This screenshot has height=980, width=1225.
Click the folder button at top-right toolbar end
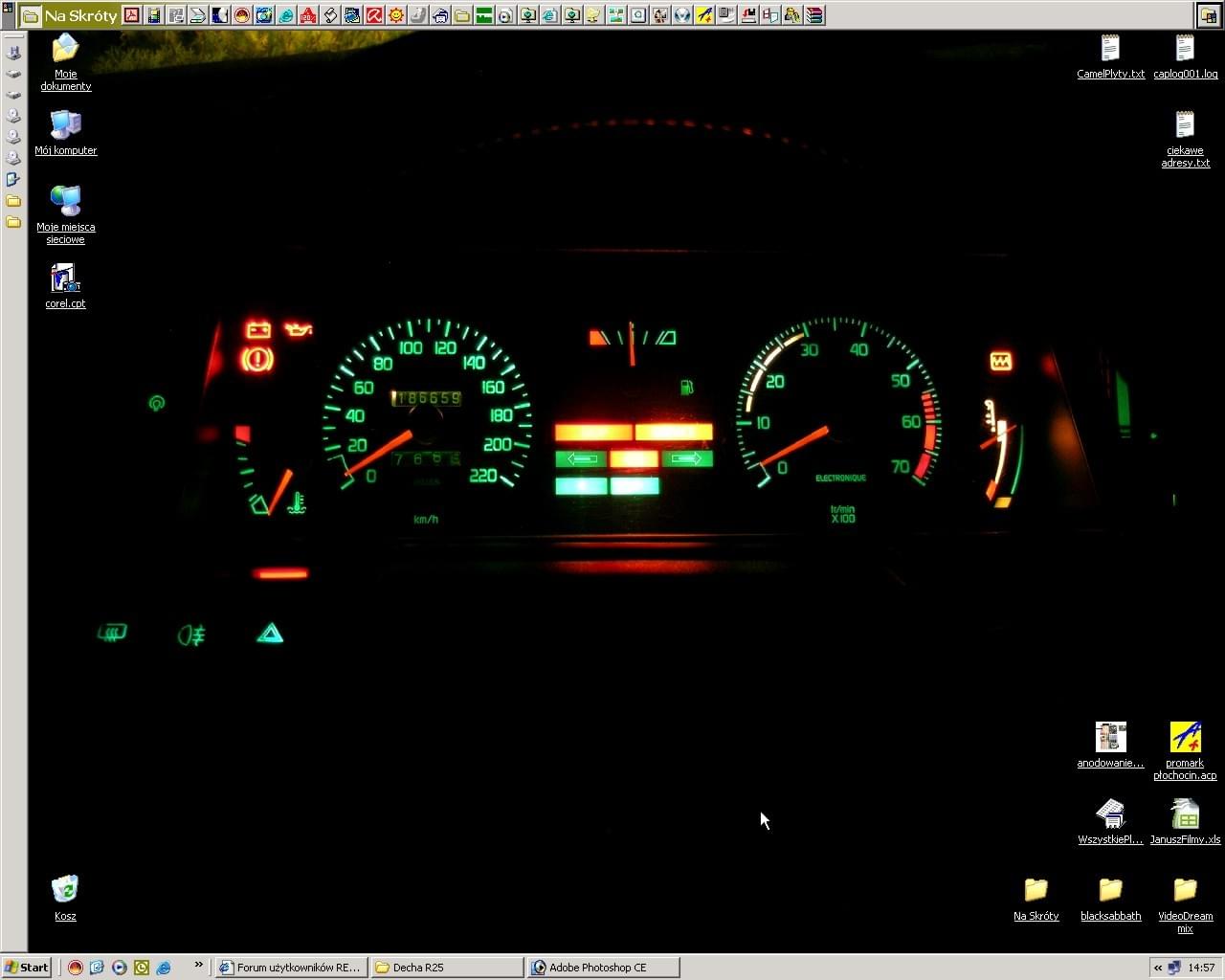tap(1208, 15)
